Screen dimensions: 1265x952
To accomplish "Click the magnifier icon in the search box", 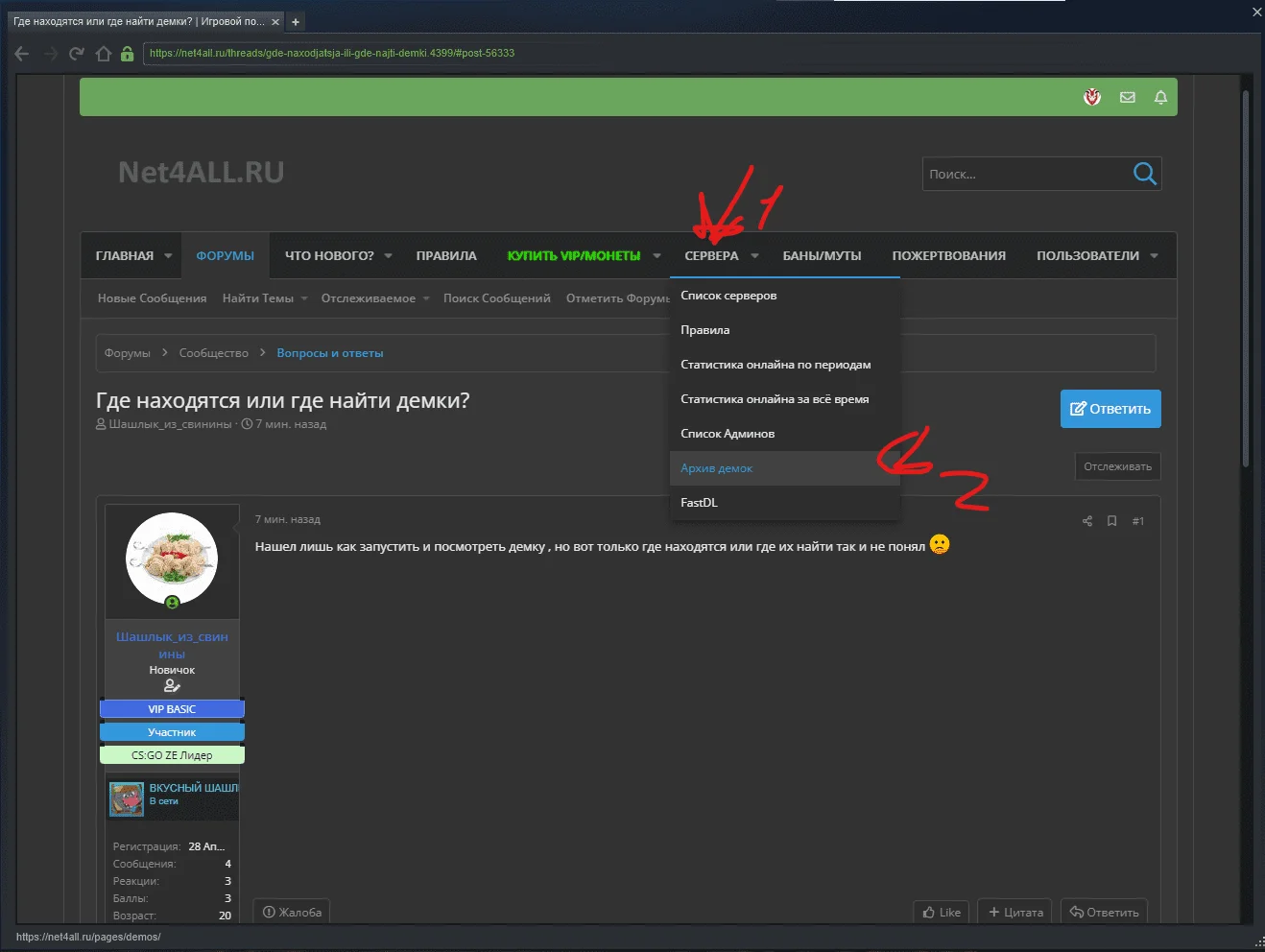I will [x=1144, y=174].
